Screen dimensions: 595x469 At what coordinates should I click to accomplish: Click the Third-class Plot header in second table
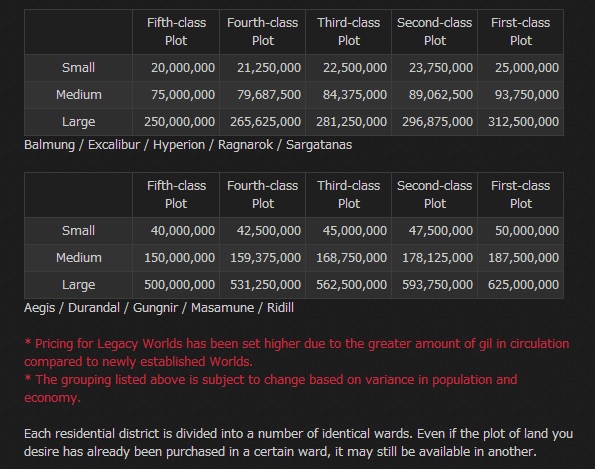pos(349,195)
